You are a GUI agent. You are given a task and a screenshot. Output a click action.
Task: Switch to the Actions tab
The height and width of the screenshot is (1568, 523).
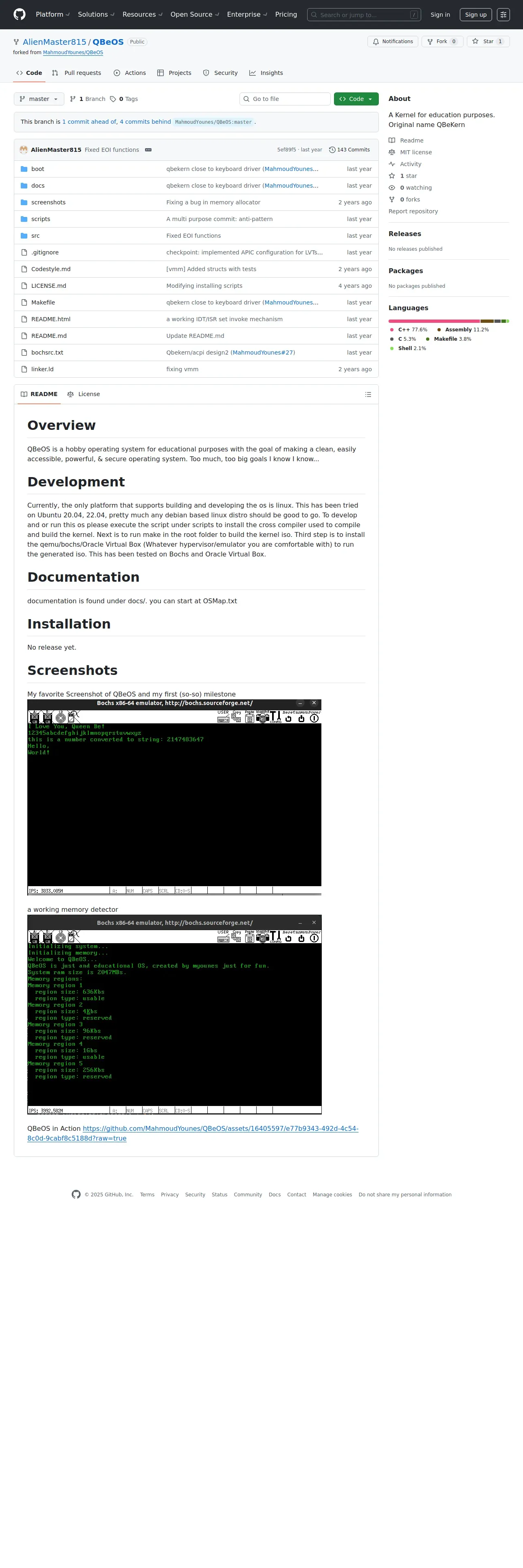(x=130, y=73)
